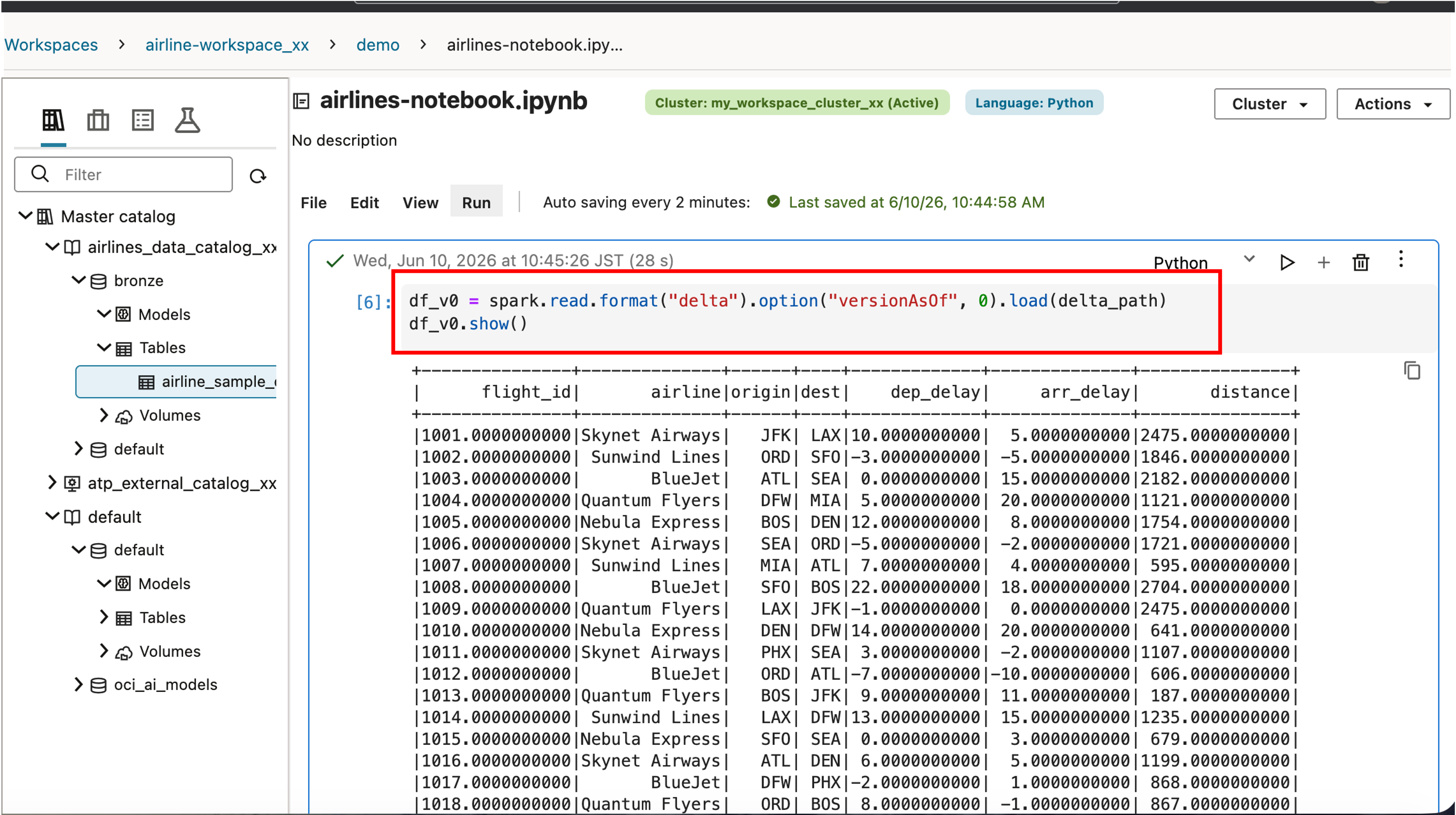Click the flight_id column header
The width and height of the screenshot is (1456, 815).
click(x=526, y=392)
